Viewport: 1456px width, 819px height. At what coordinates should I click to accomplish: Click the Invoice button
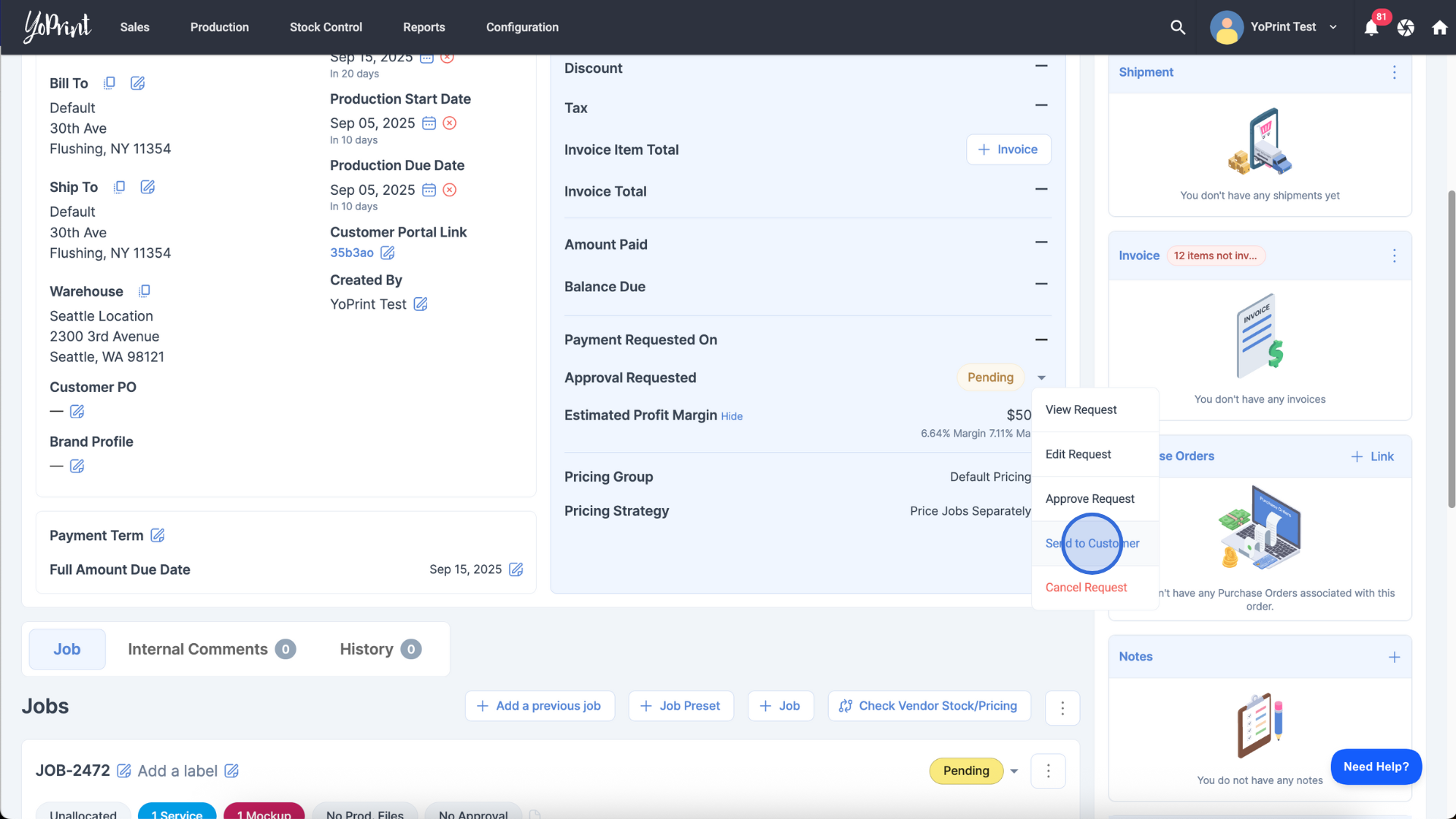[x=1008, y=149]
